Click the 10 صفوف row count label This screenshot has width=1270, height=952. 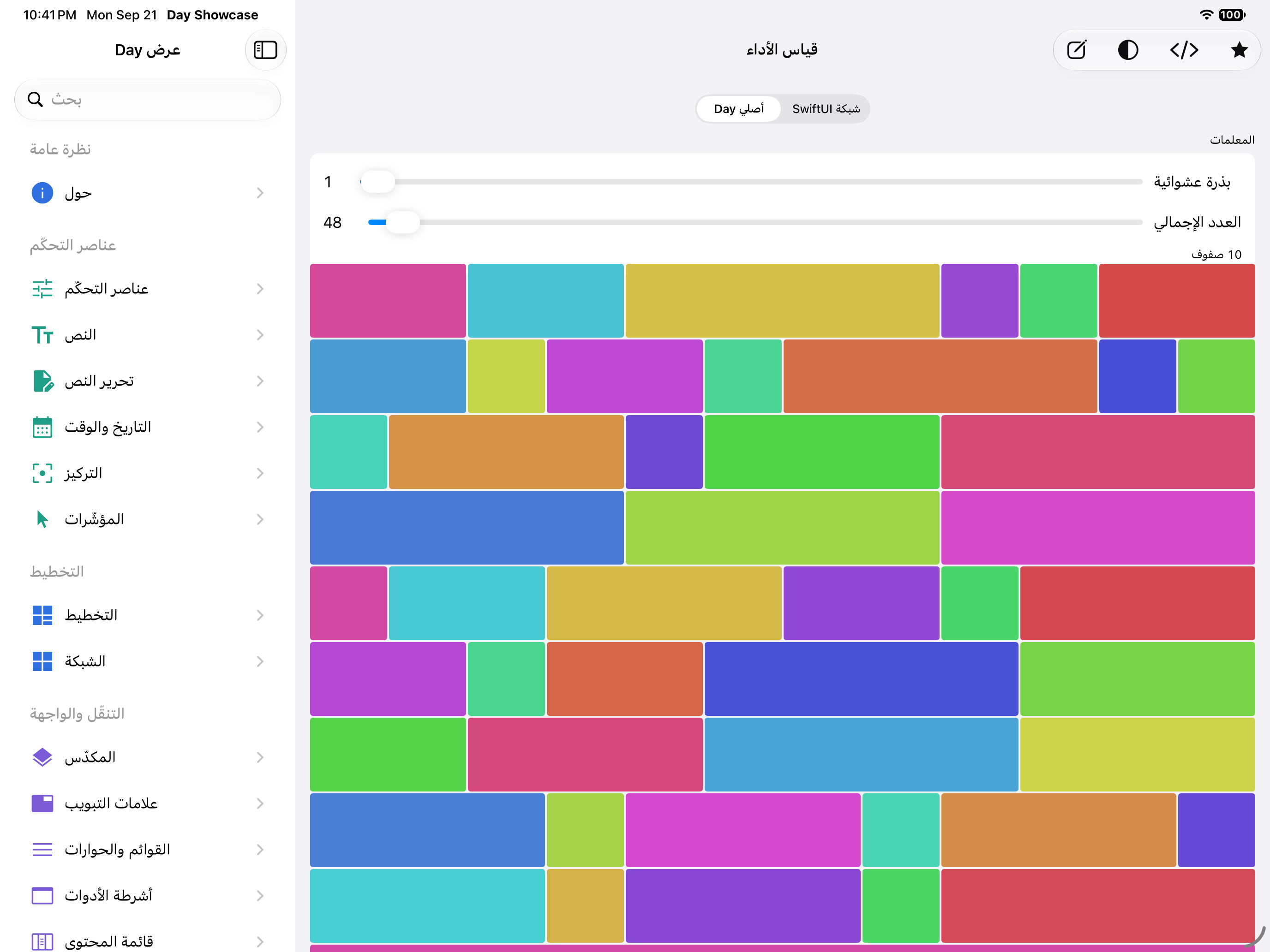pyautogui.click(x=1216, y=254)
